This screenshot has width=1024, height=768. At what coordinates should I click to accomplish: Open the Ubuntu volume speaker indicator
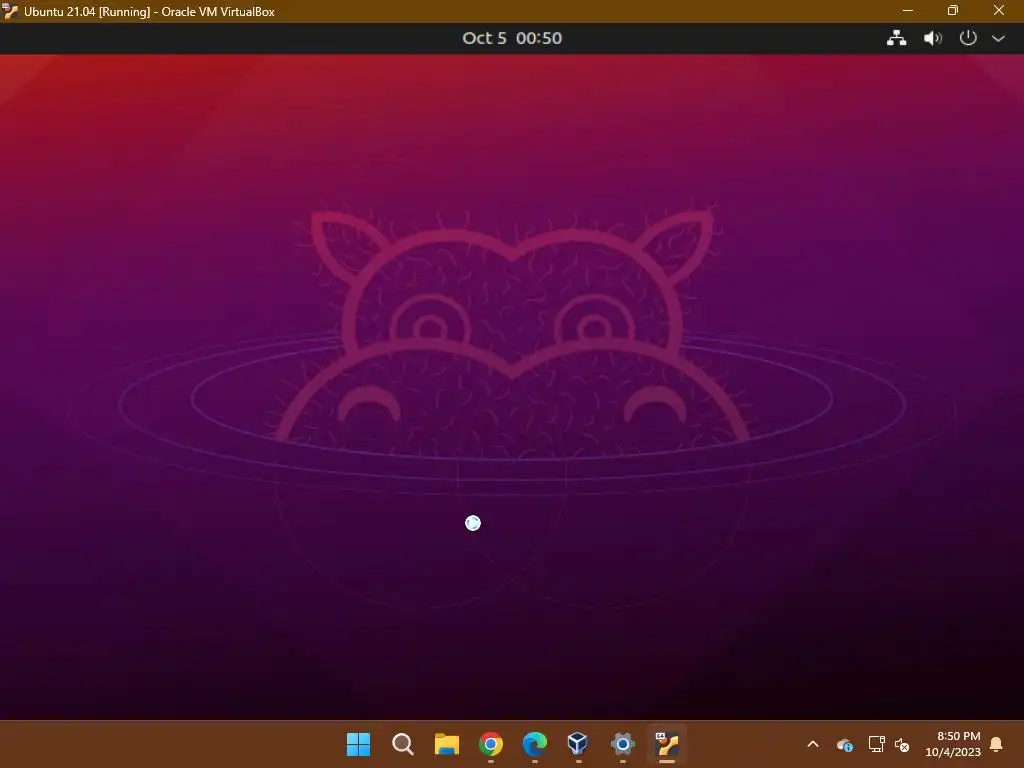933,38
